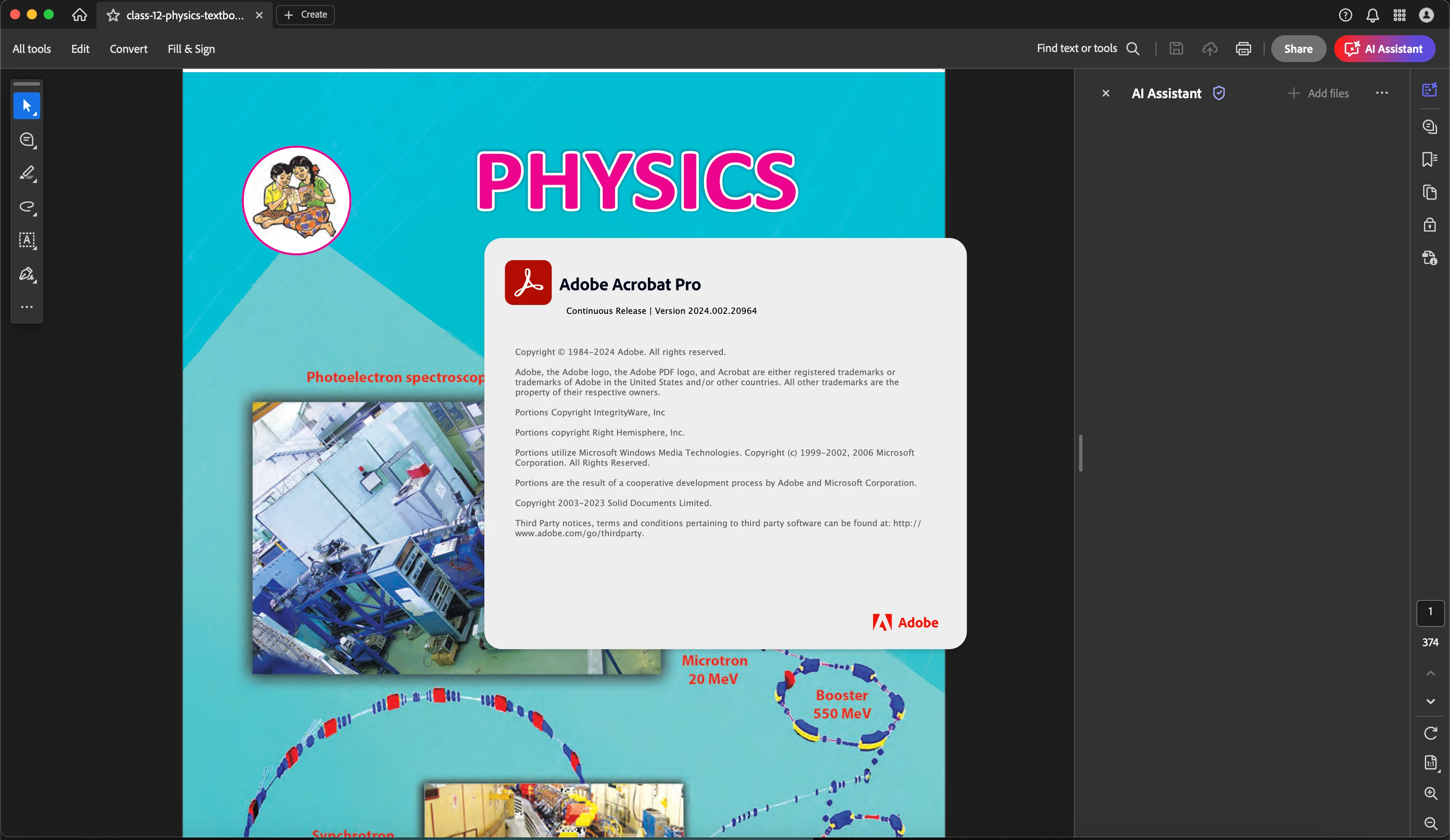
Task: Expand the more tools ellipsis in quick toolbar
Action: click(26, 307)
